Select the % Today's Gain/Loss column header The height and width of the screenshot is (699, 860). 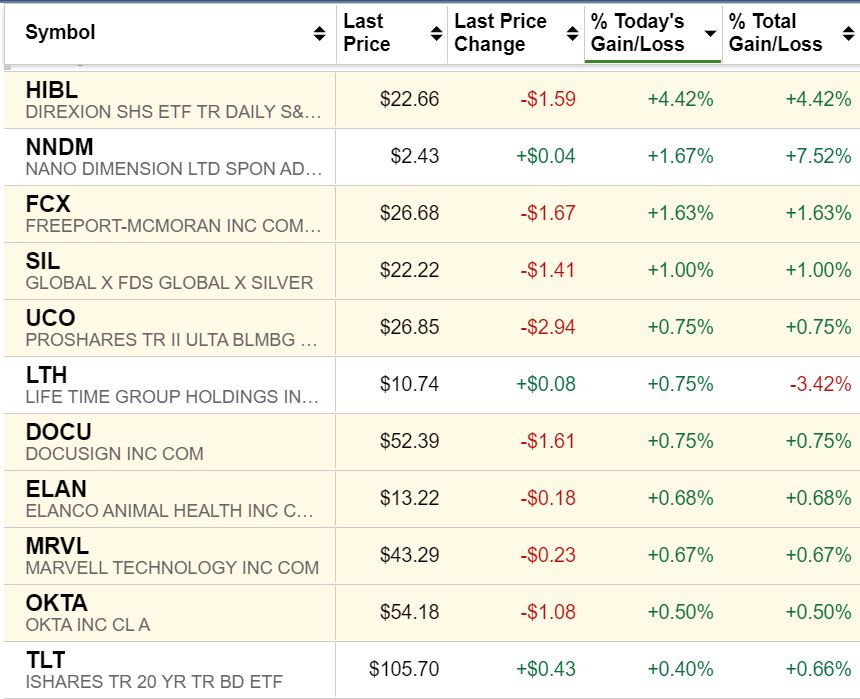637,32
